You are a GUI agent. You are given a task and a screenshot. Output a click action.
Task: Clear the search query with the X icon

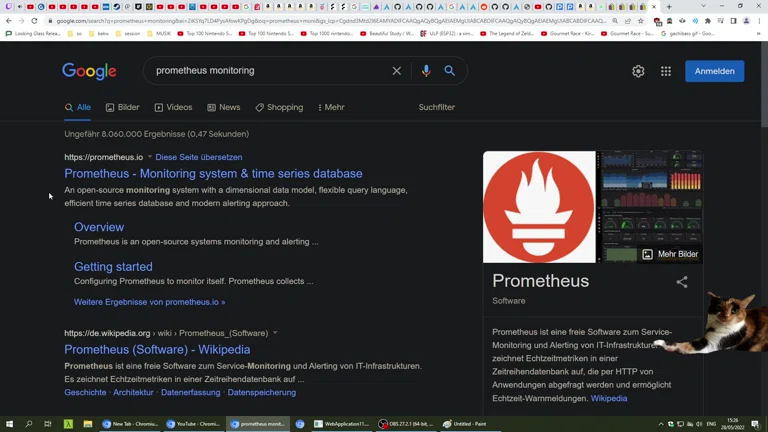[397, 71]
